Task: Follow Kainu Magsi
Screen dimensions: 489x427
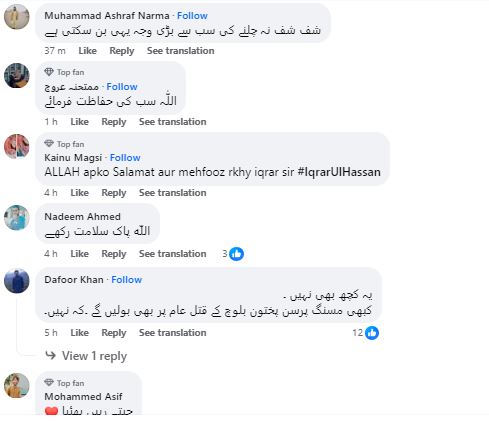Action: [x=125, y=158]
